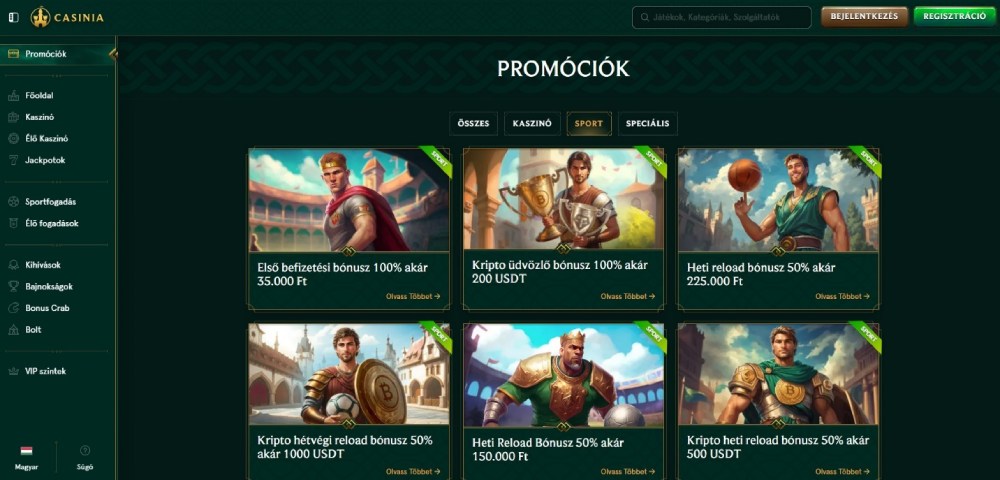Open the Főoldal home icon
The width and height of the screenshot is (1000, 480).
(x=13, y=96)
